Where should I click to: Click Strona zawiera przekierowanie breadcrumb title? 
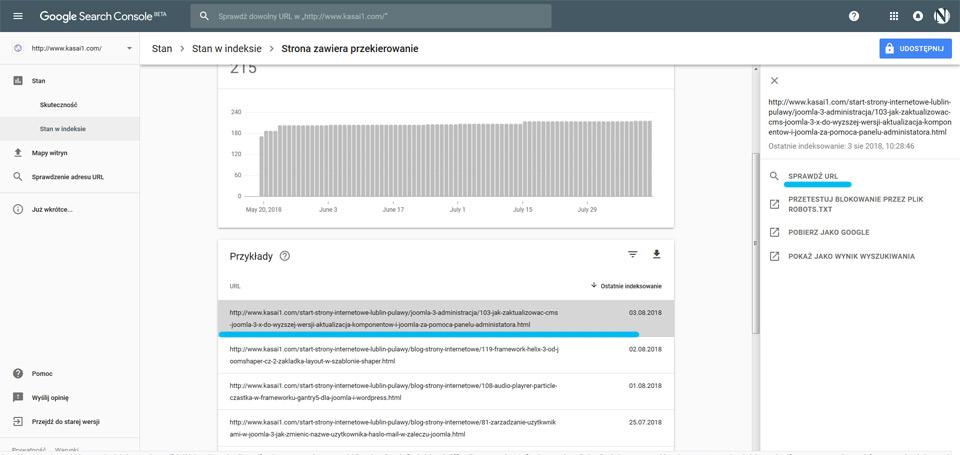350,48
